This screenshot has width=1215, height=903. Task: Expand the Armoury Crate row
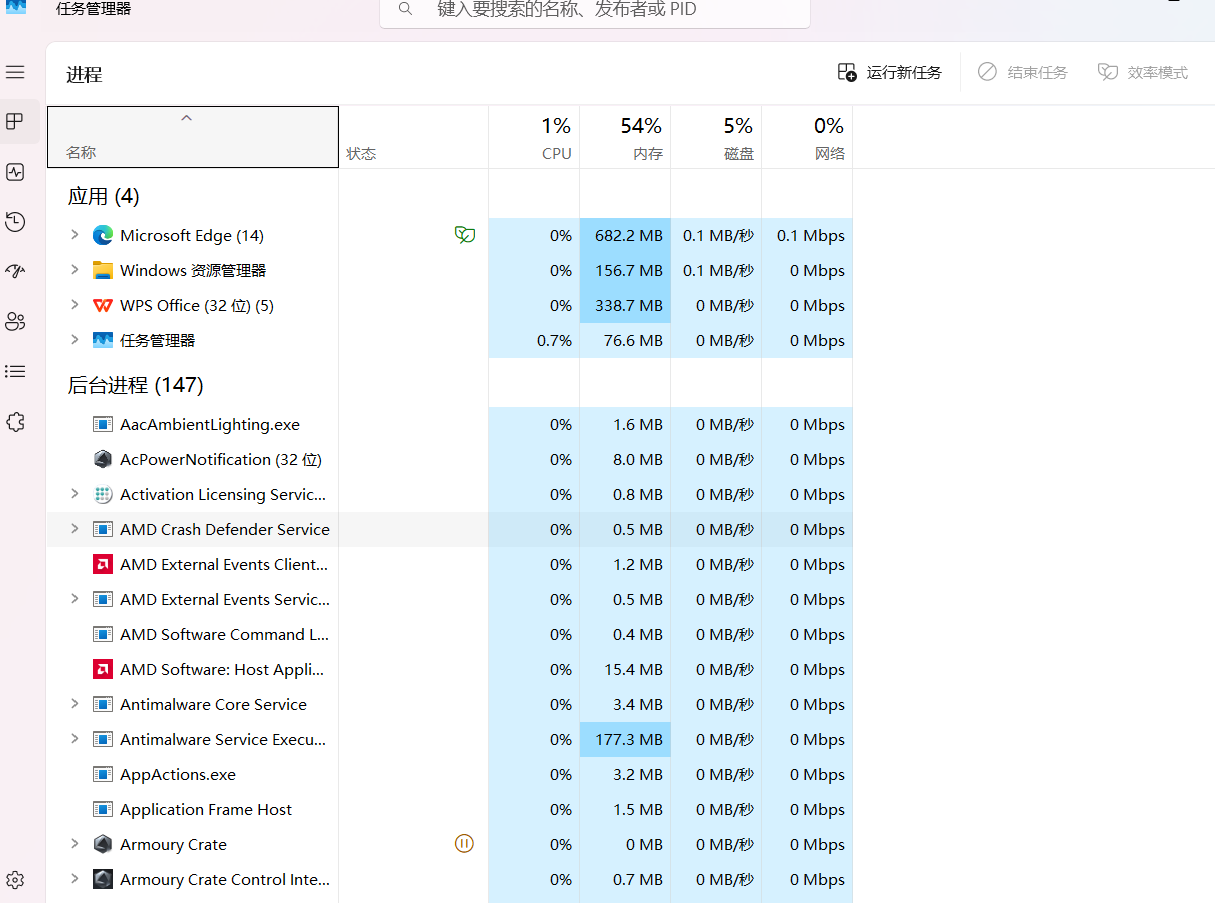(74, 844)
